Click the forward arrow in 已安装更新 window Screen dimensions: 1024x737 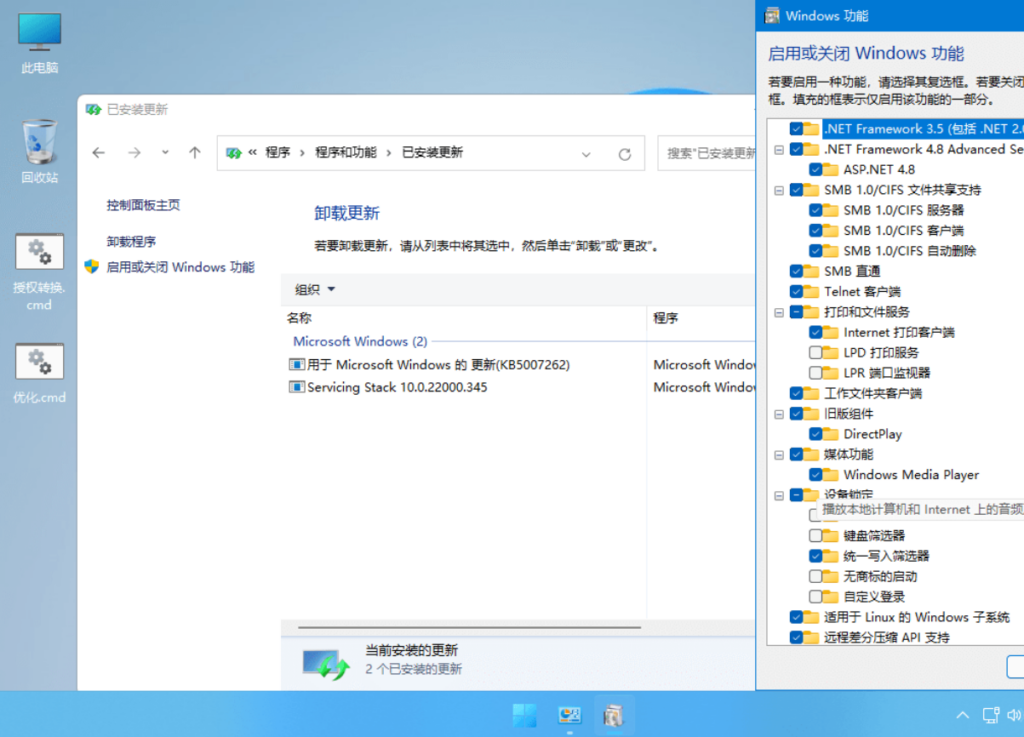(x=135, y=153)
